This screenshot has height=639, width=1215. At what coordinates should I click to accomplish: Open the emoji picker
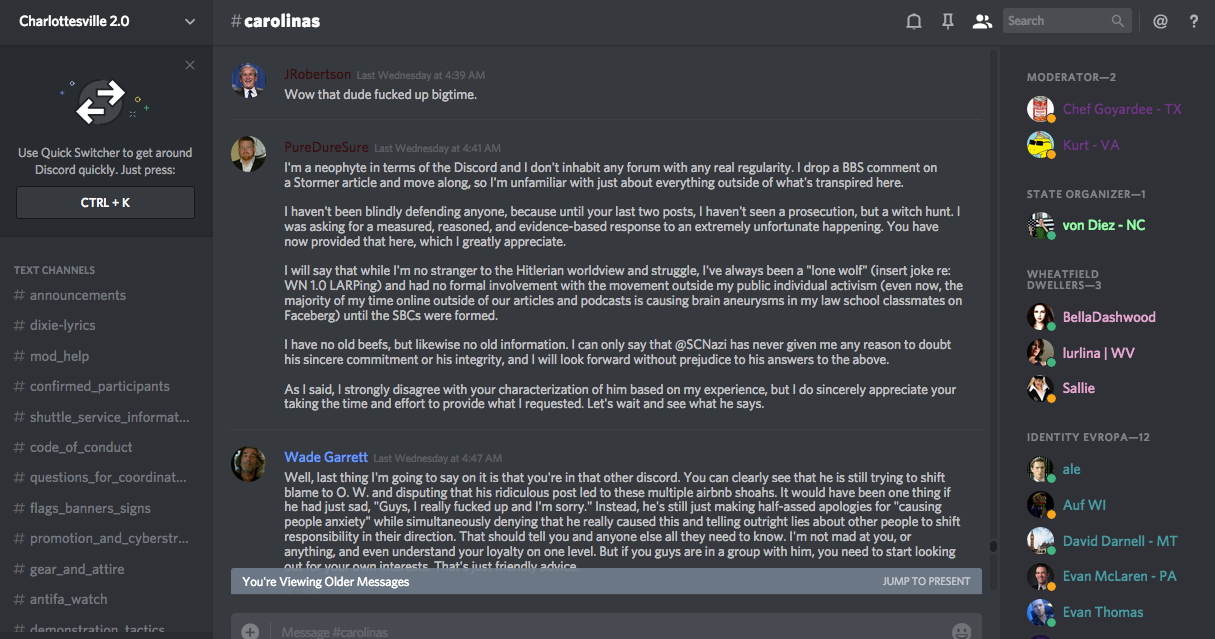click(961, 631)
